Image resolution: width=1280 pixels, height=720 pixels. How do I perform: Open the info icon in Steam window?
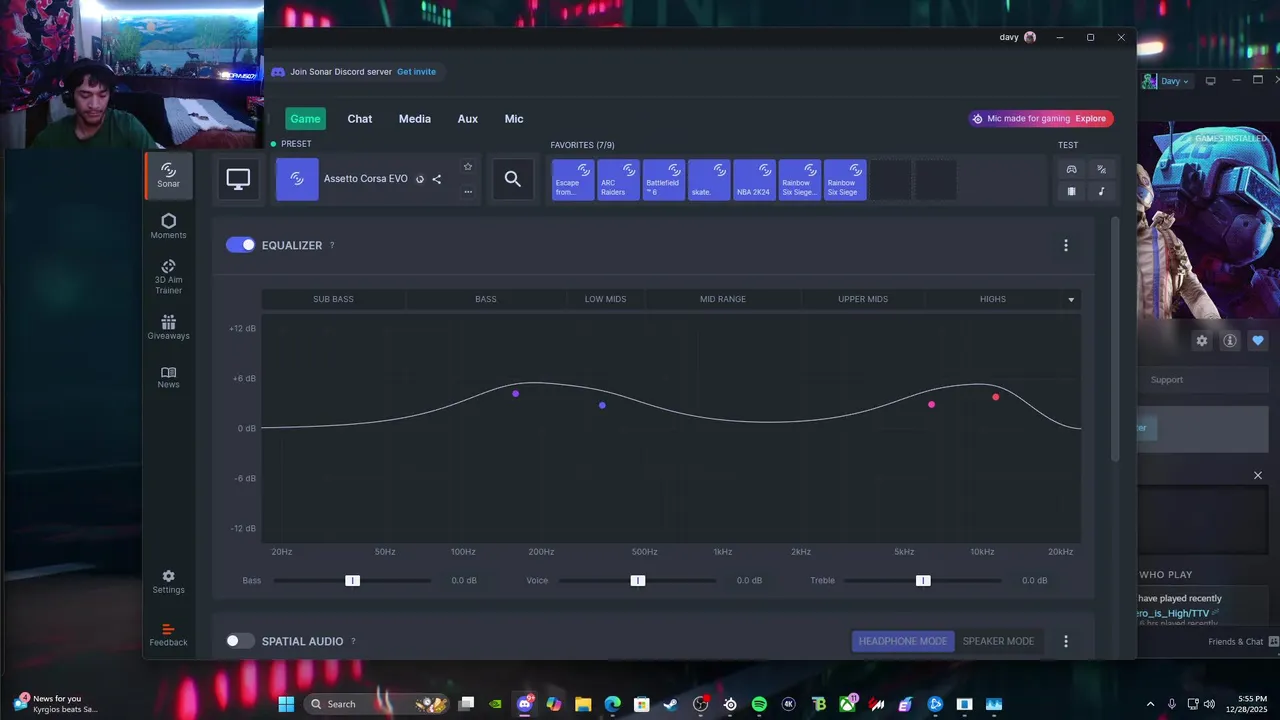(x=1230, y=340)
